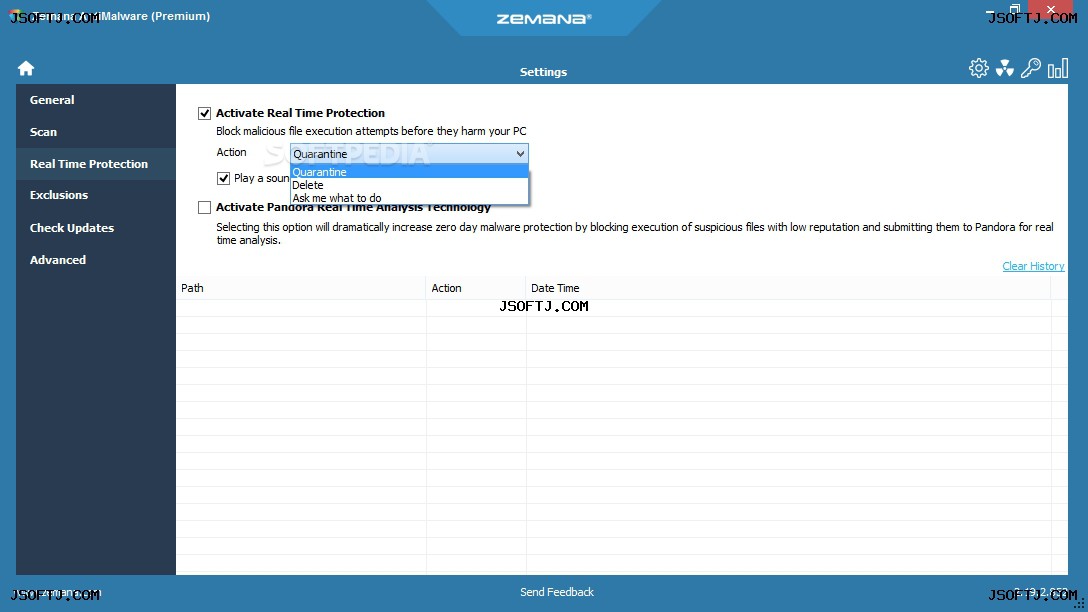The height and width of the screenshot is (612, 1088).
Task: Click the Date Time column header
Action: (x=788, y=288)
